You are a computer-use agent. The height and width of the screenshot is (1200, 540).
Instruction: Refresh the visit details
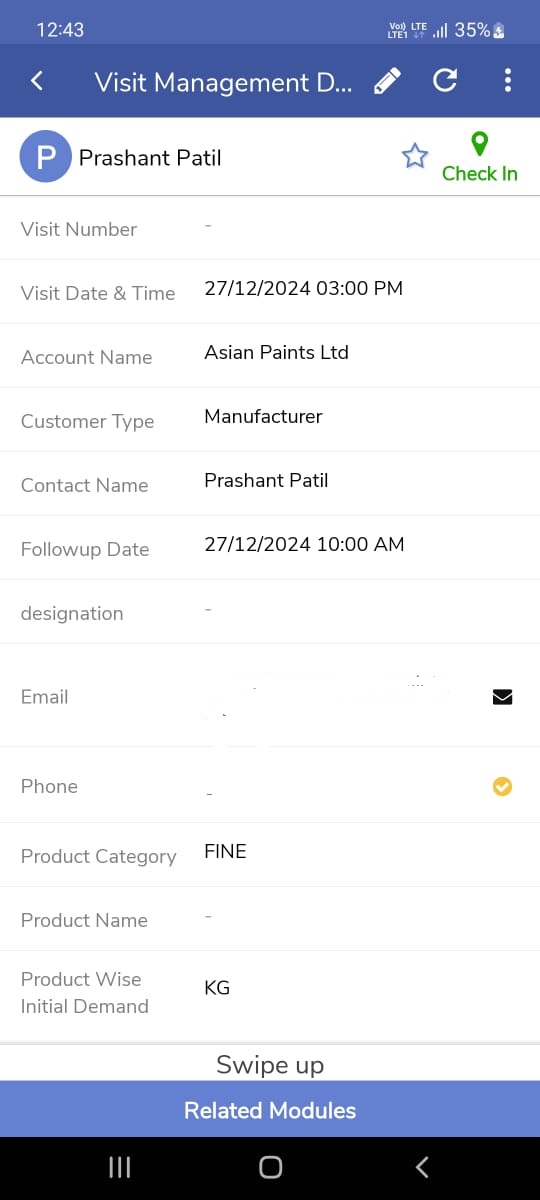[x=445, y=81]
